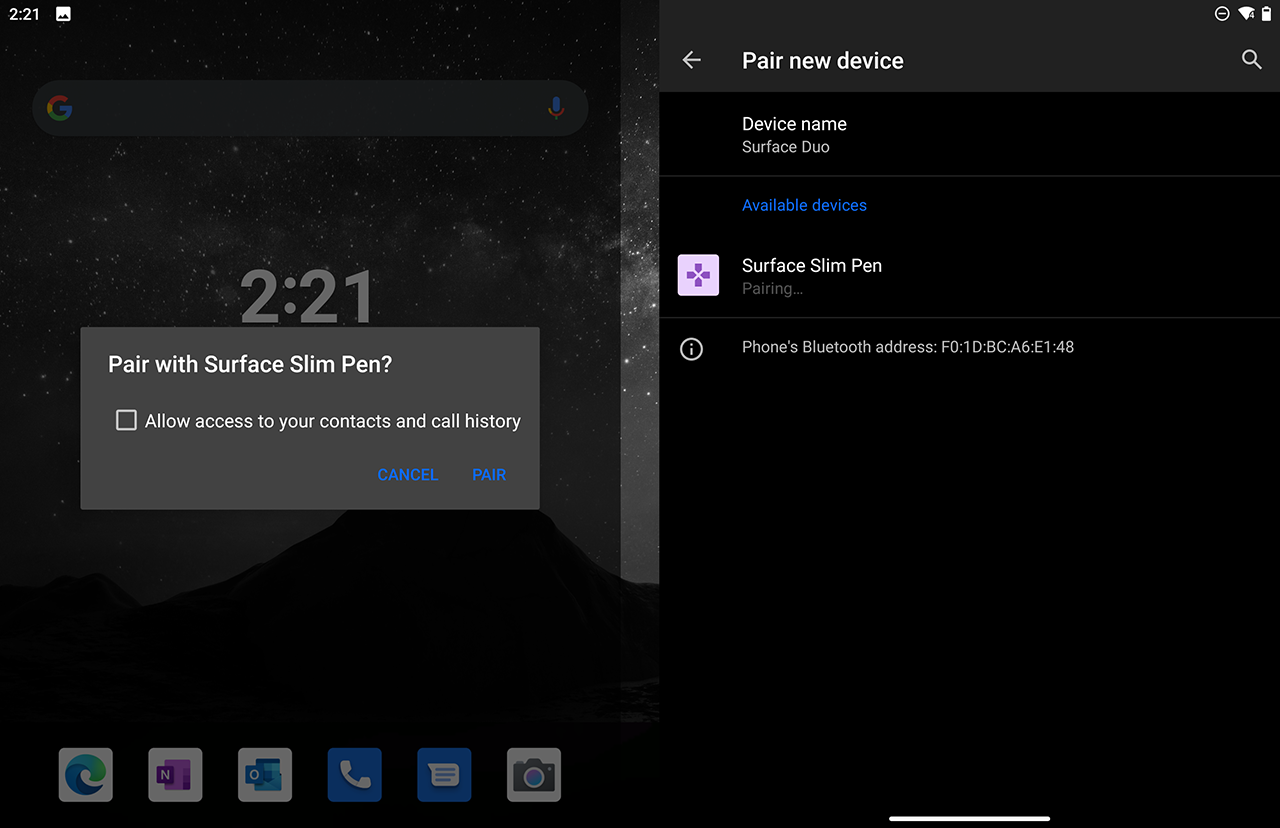Tap the do not disturb status icon

[x=1222, y=14]
